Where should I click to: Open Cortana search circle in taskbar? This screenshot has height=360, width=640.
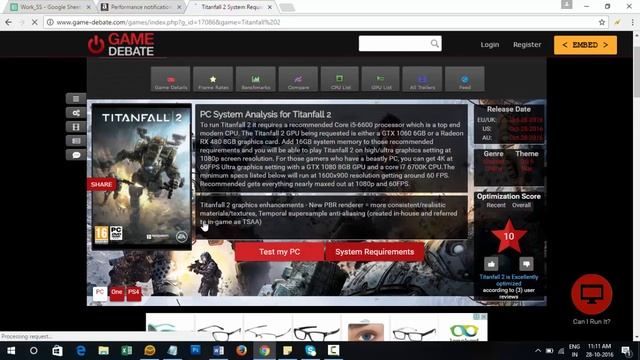(34, 351)
